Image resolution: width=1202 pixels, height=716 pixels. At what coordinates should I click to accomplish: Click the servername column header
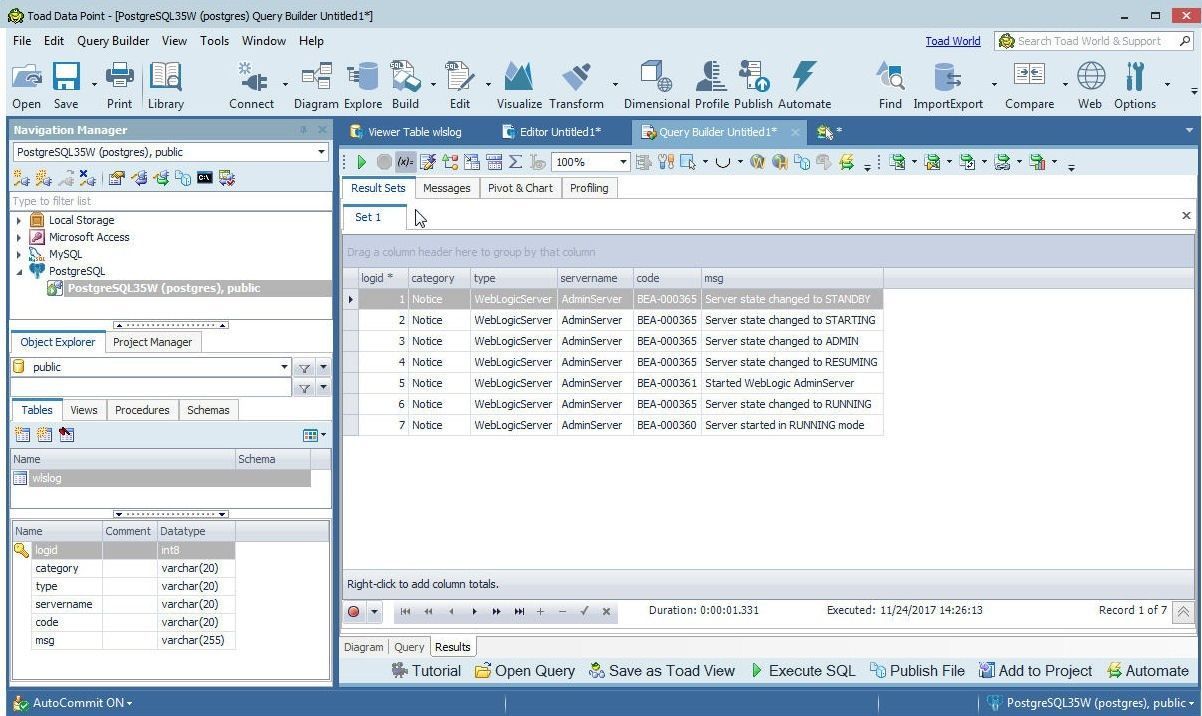(x=595, y=278)
